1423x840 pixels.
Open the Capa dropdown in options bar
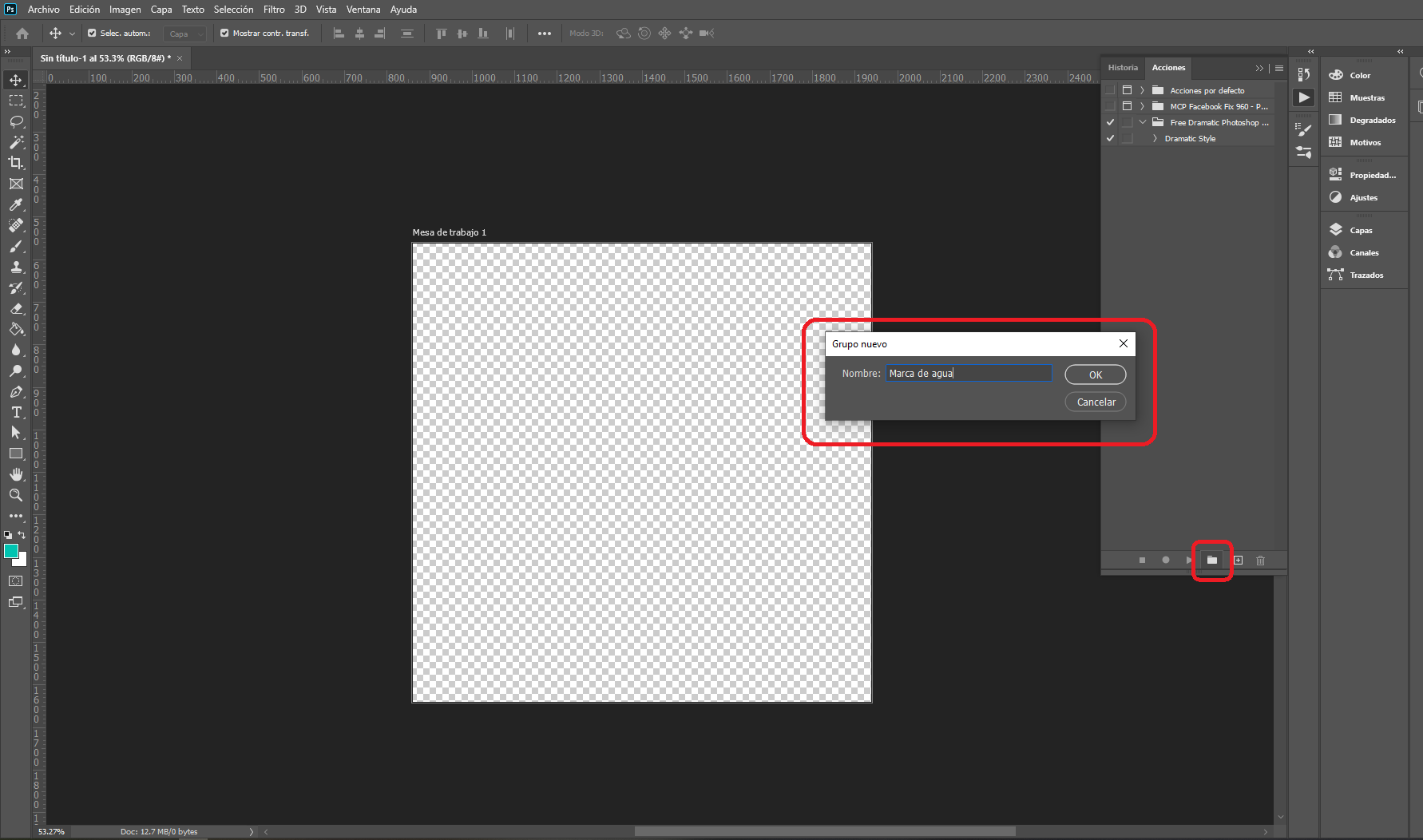pos(185,34)
